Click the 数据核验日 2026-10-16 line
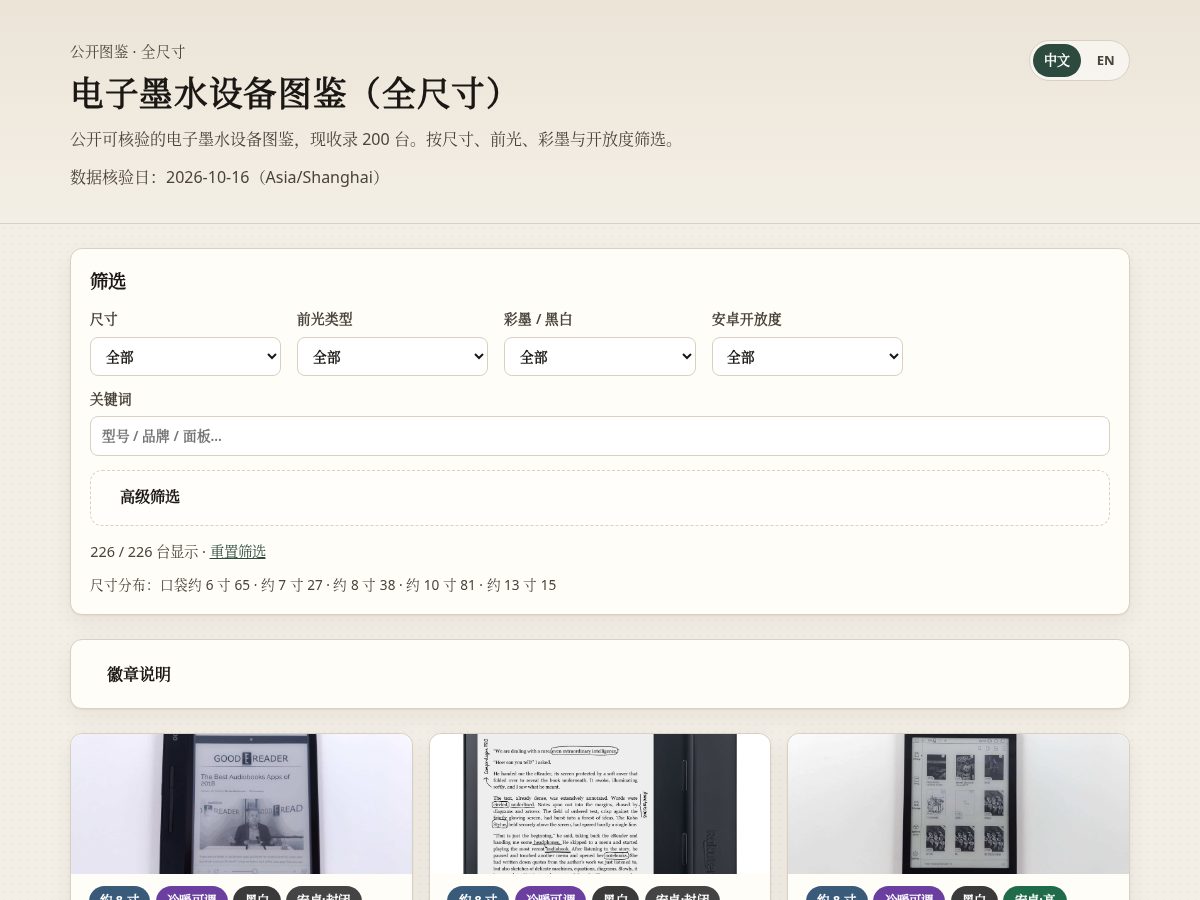Viewport: 1200px width, 900px height. click(228, 177)
